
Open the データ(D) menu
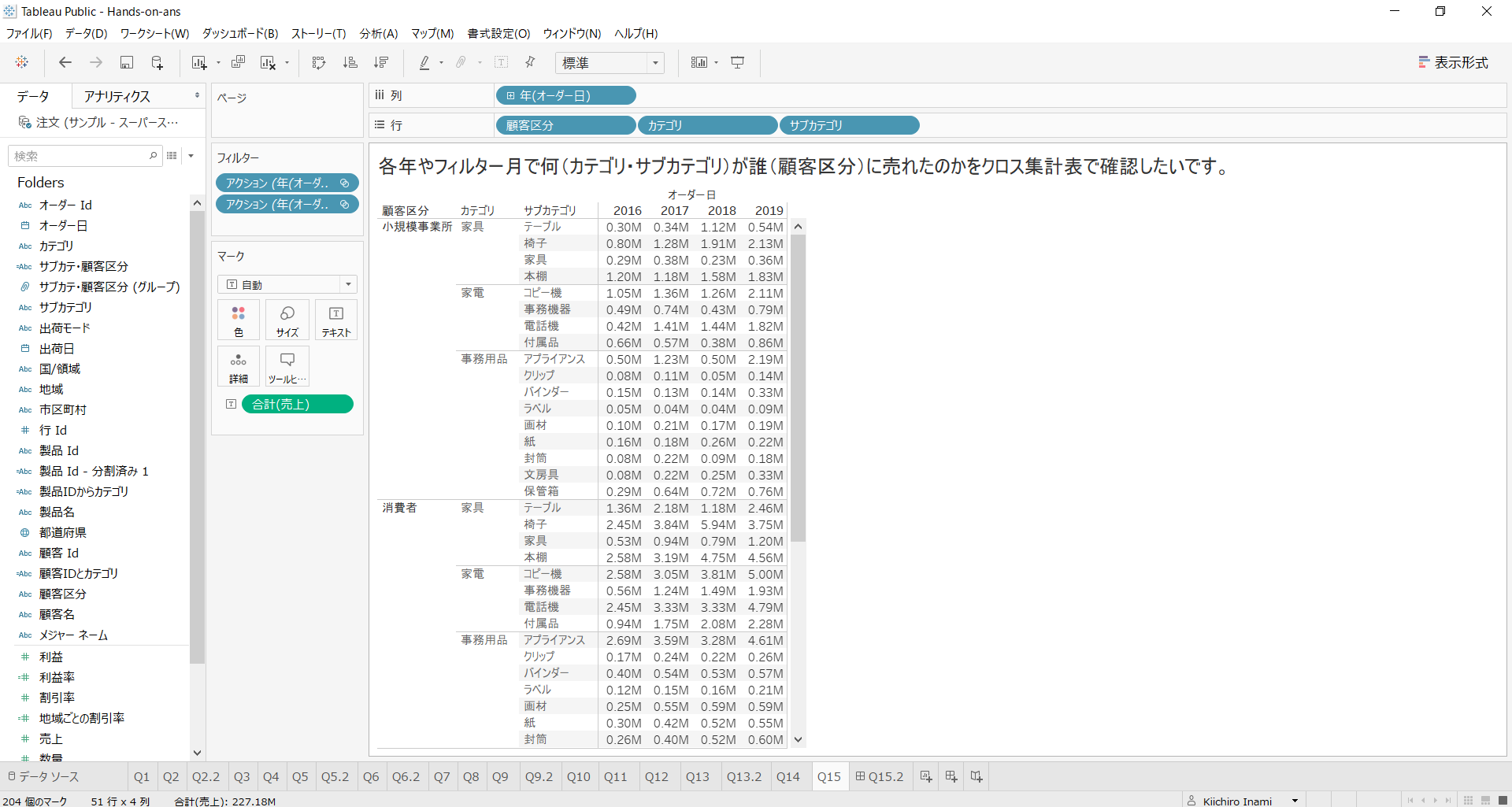tap(86, 33)
